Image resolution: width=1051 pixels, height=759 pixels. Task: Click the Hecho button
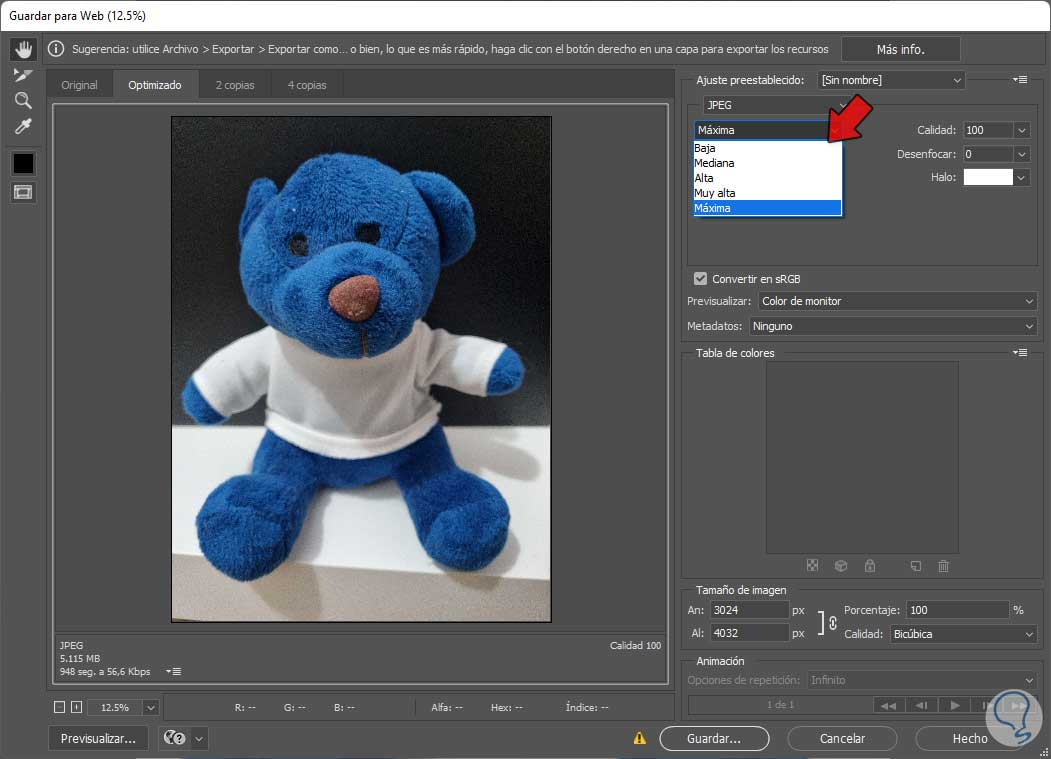(x=970, y=738)
